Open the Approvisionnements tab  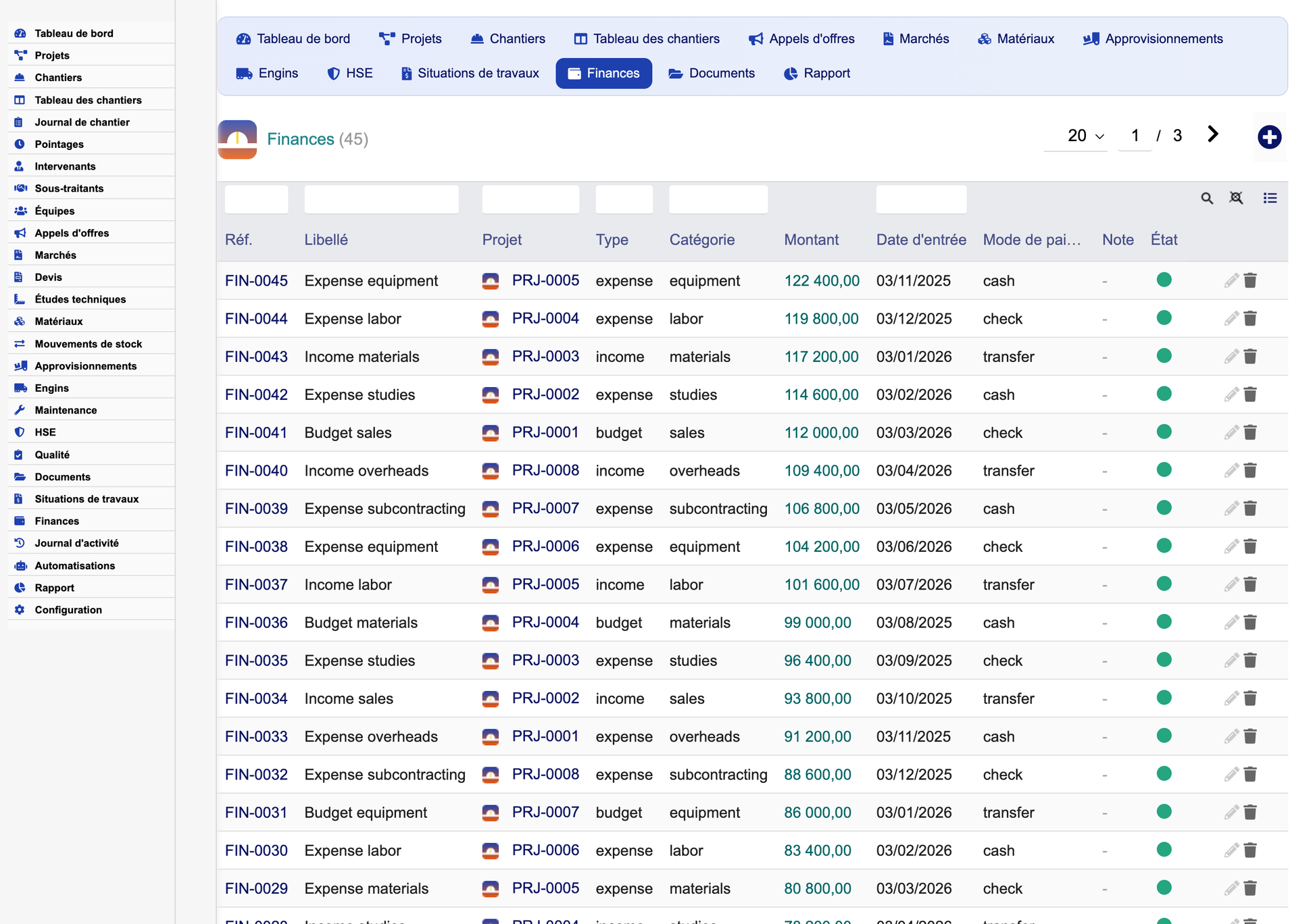click(1153, 38)
